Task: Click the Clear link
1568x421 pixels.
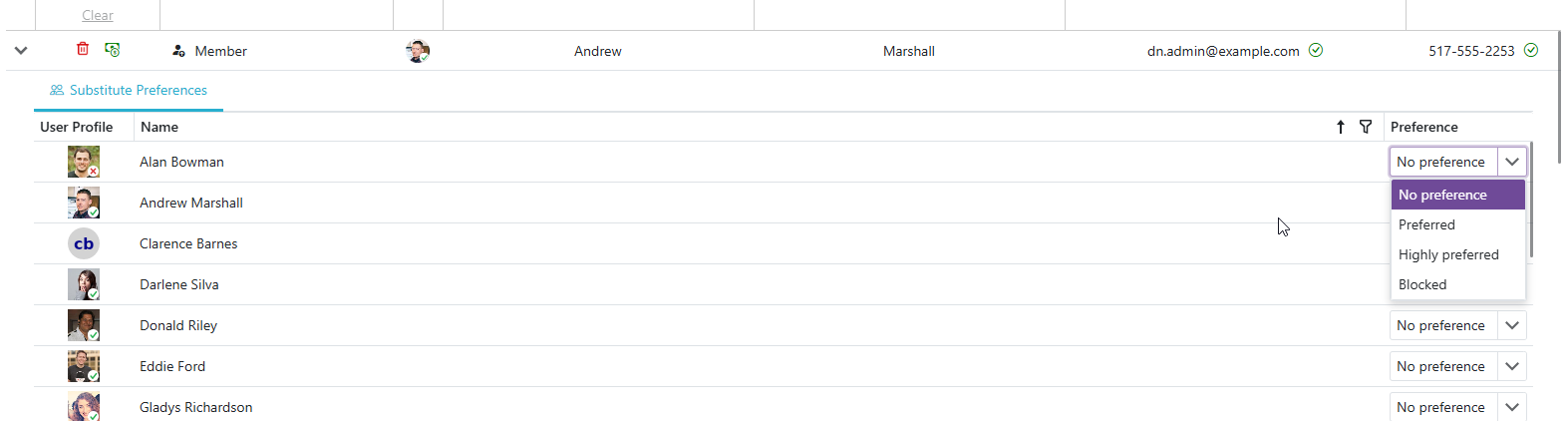Action: pos(98,15)
